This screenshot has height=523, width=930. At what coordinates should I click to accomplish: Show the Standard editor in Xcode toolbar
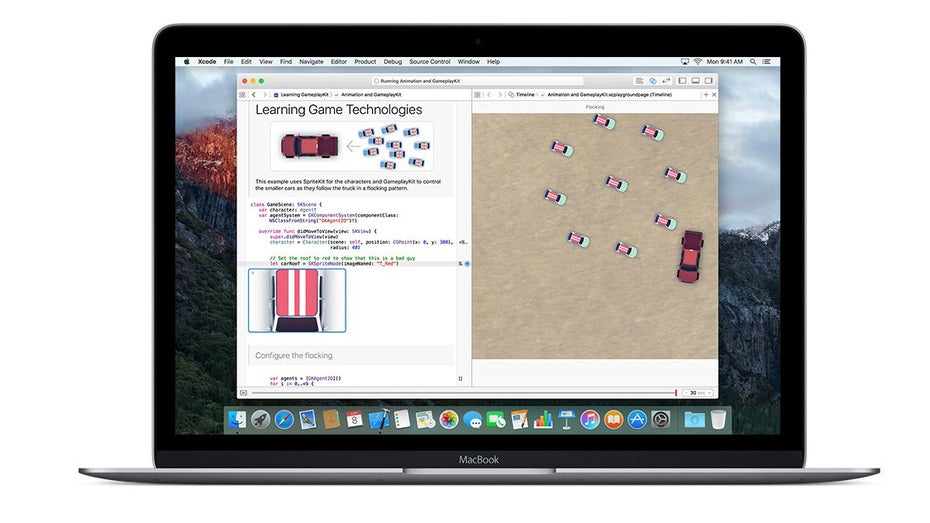pyautogui.click(x=639, y=81)
